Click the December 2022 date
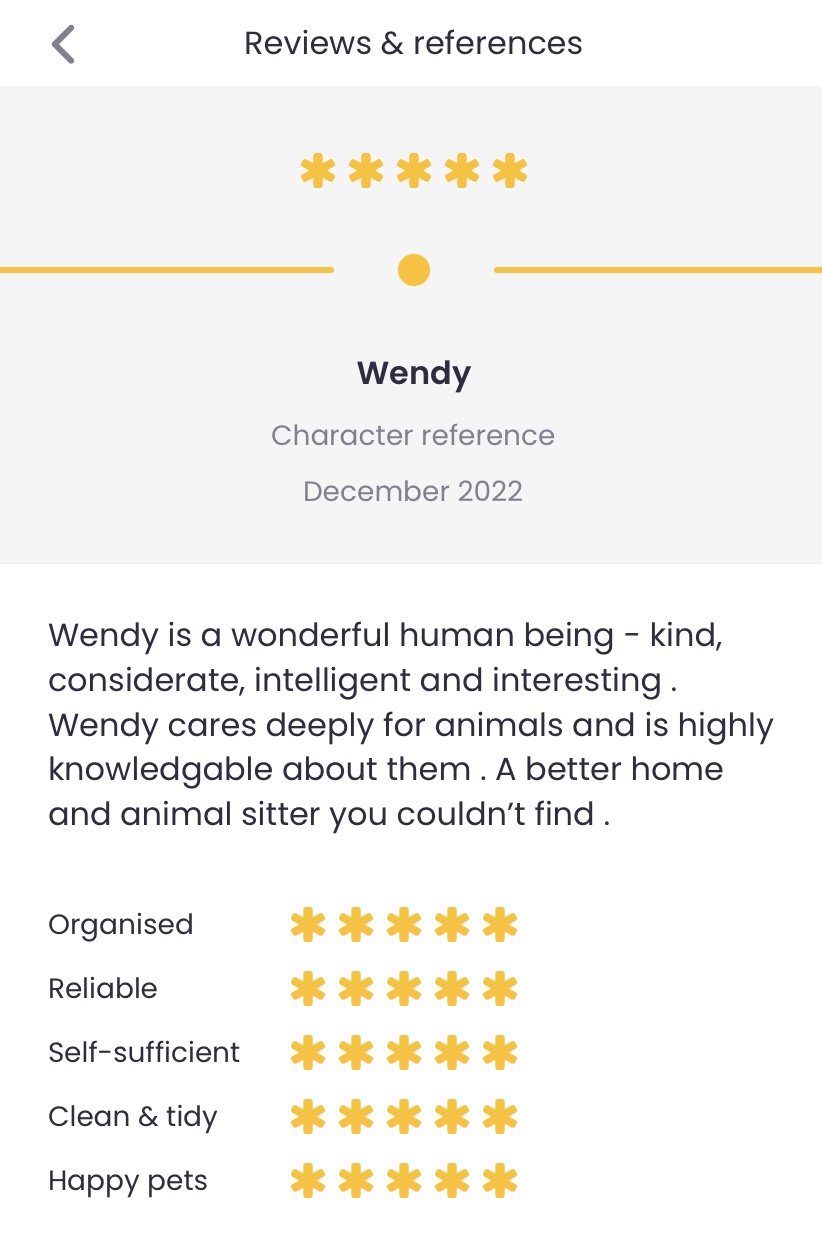Screen dimensions: 822x1238 (x=413, y=492)
